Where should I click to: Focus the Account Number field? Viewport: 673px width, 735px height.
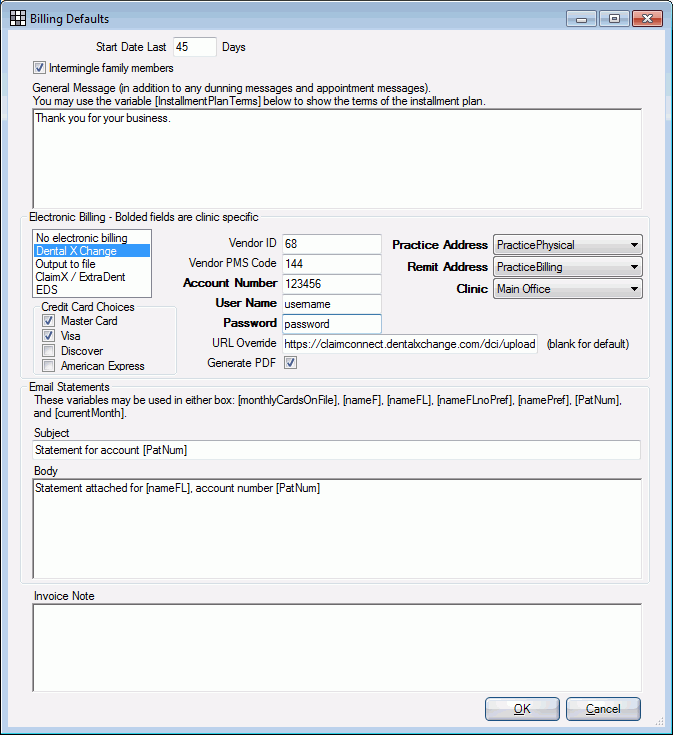[x=332, y=284]
